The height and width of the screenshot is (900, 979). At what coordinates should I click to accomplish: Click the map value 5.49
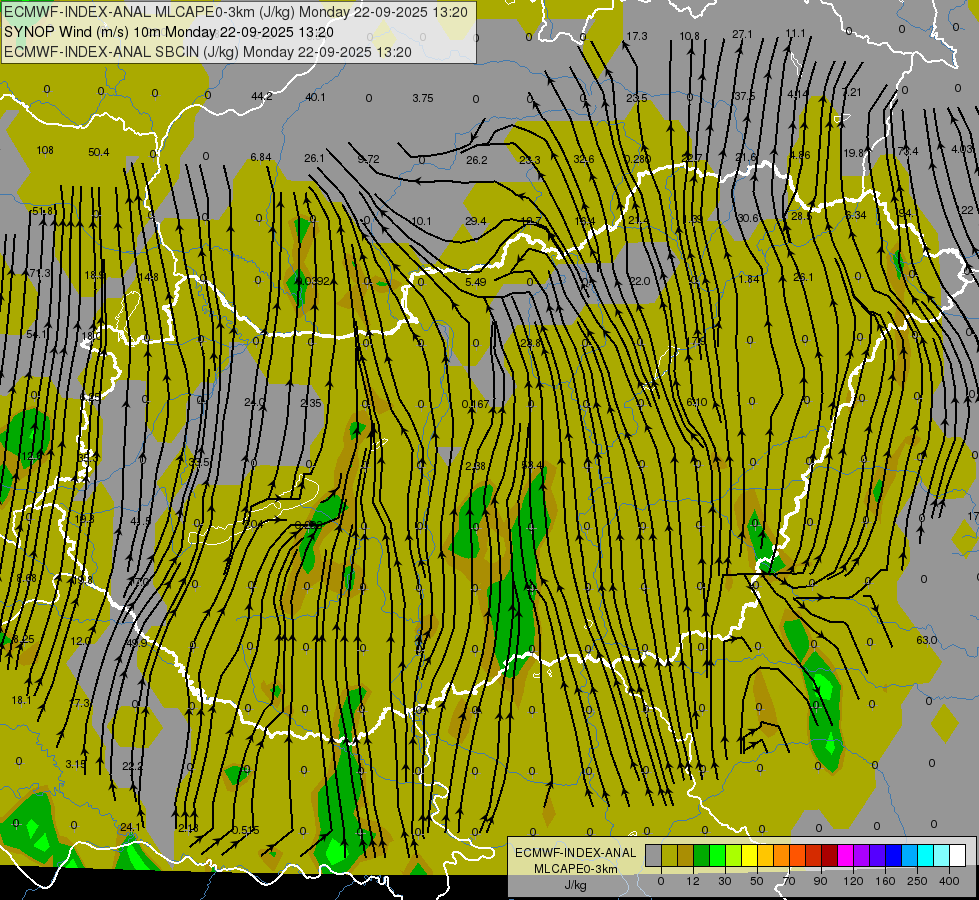coord(476,282)
